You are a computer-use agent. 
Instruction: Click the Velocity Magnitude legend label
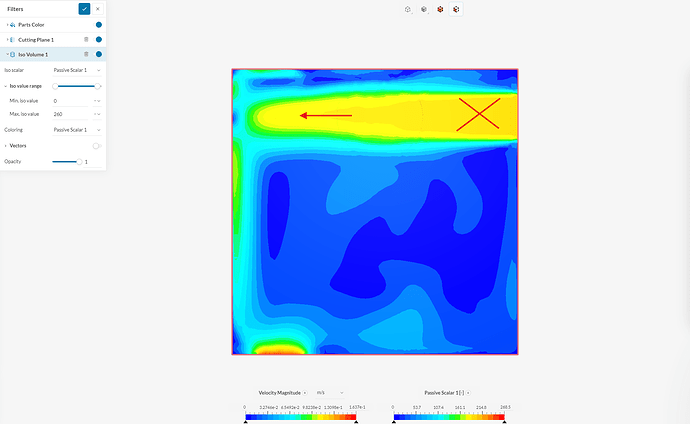(x=279, y=393)
